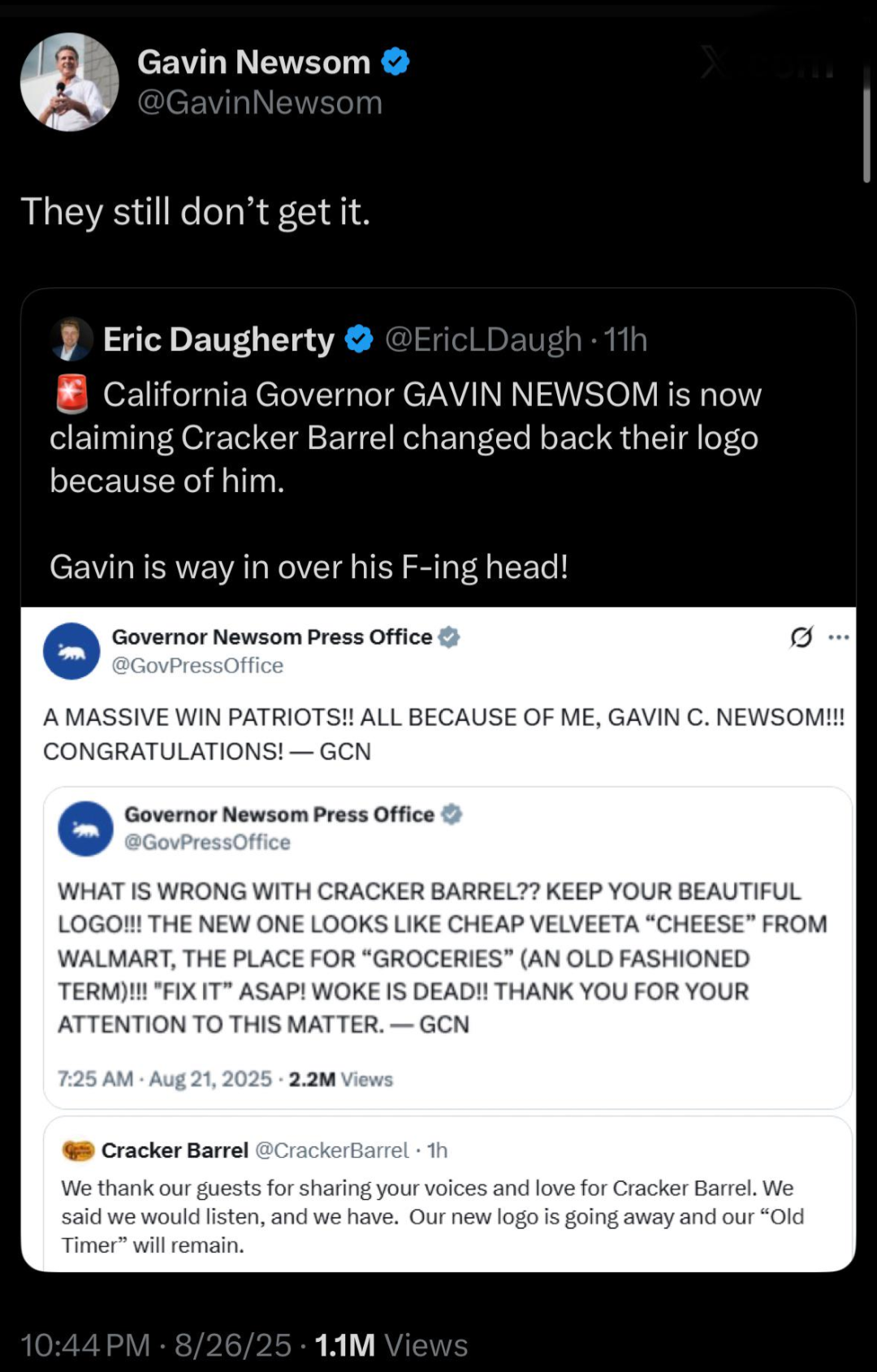Image resolution: width=877 pixels, height=1372 pixels.
Task: Click the red siren emoji icon
Action: tap(71, 395)
